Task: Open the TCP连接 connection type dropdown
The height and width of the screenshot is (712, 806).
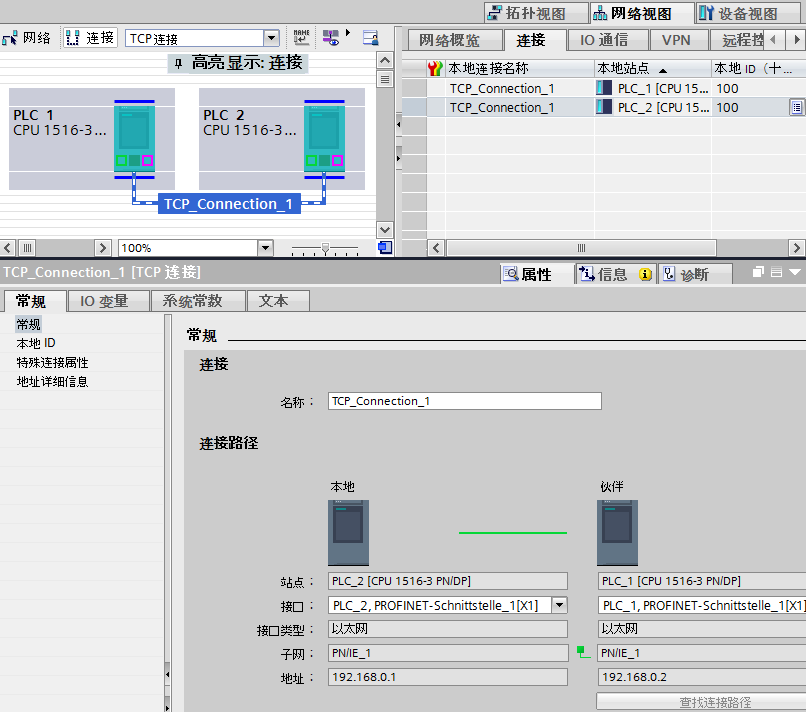Action: tap(271, 39)
